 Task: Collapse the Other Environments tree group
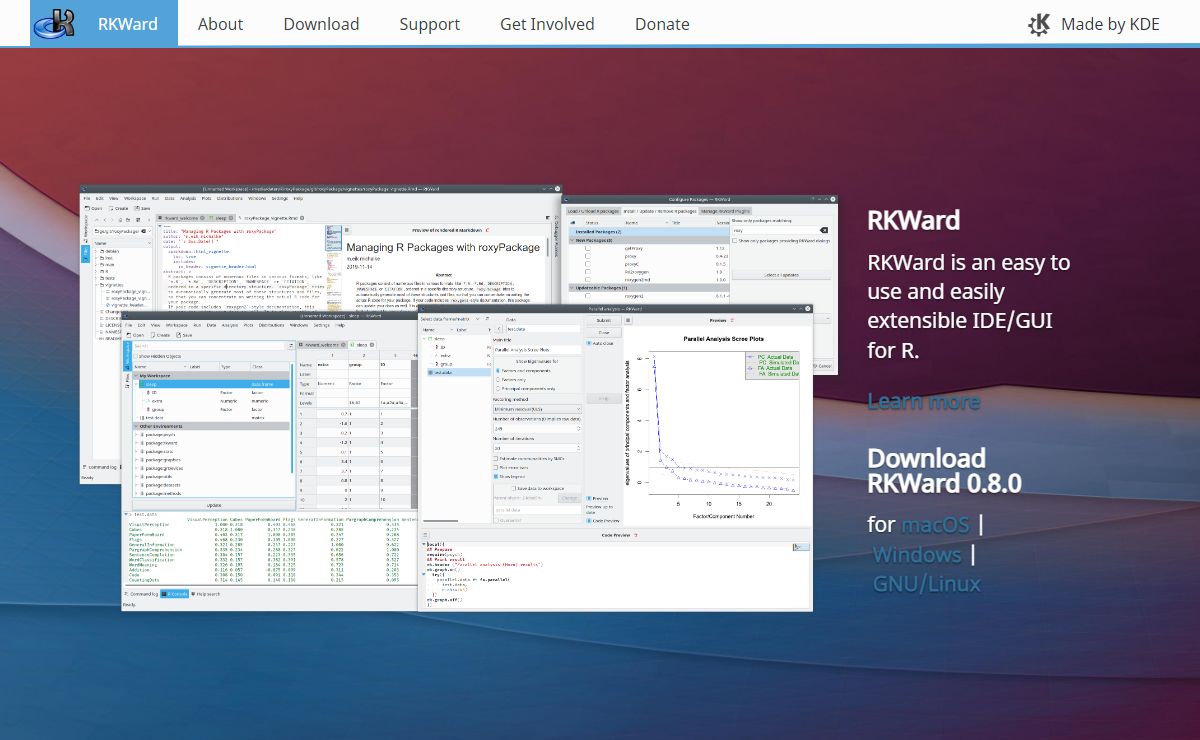click(136, 426)
